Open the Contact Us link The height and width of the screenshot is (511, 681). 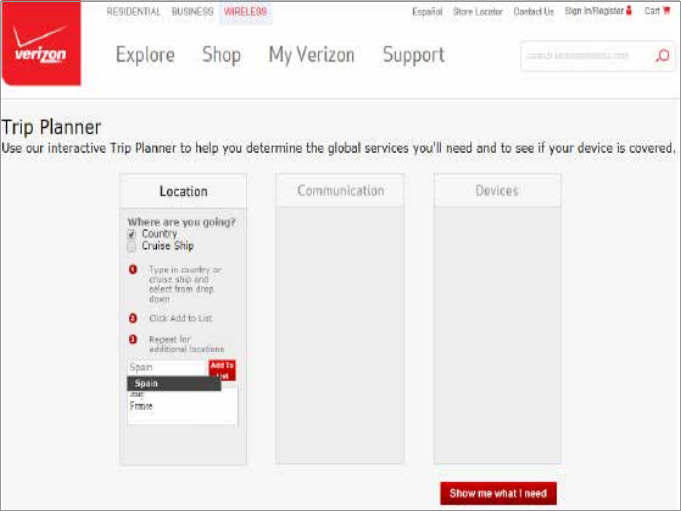pos(533,12)
